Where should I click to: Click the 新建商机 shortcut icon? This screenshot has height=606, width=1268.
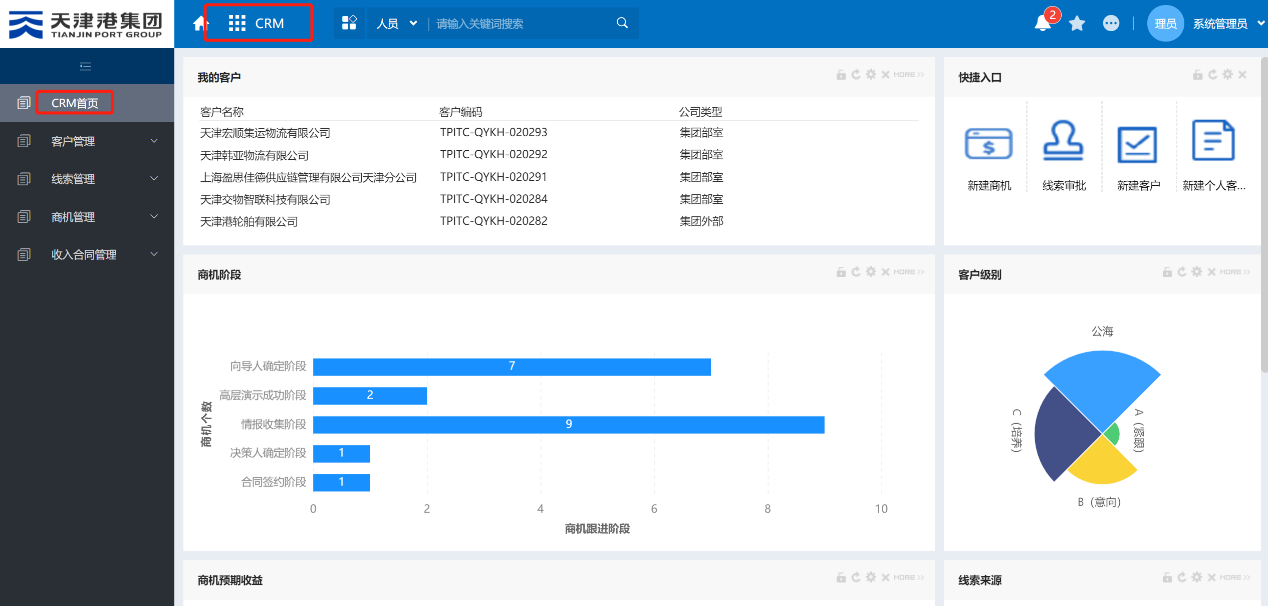click(x=988, y=144)
